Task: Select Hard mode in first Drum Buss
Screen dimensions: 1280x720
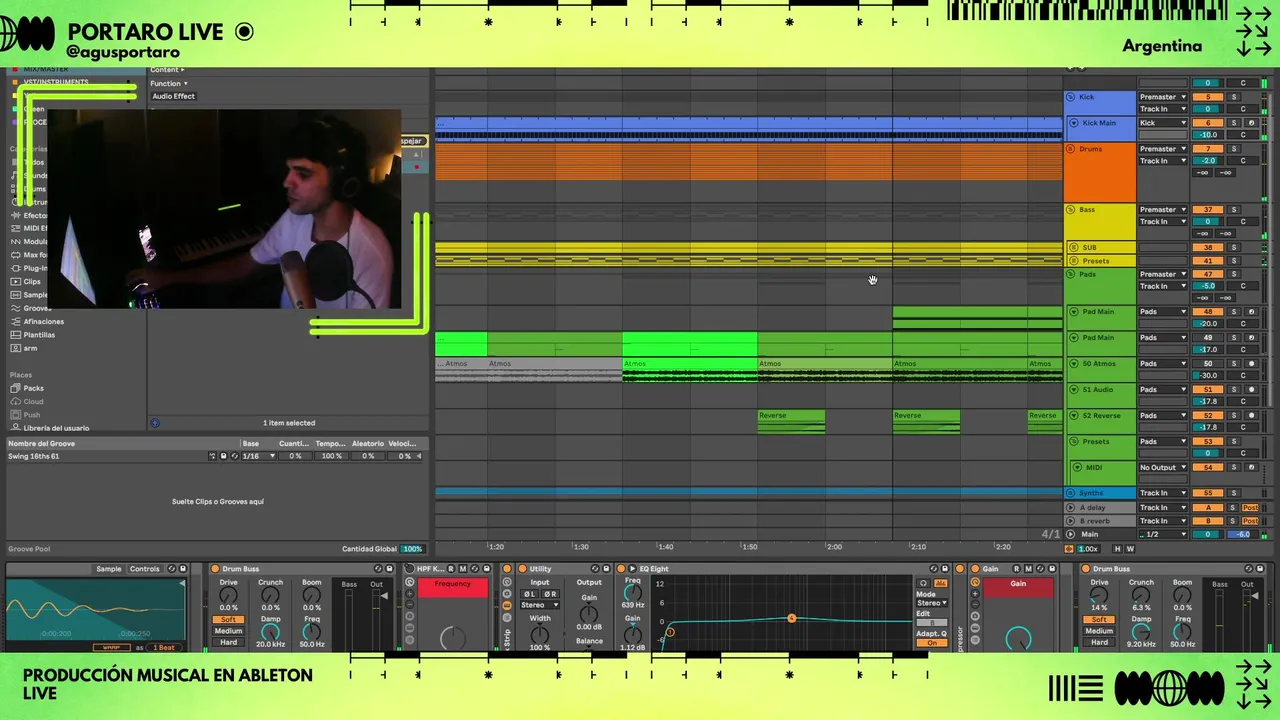Action: 228,642
